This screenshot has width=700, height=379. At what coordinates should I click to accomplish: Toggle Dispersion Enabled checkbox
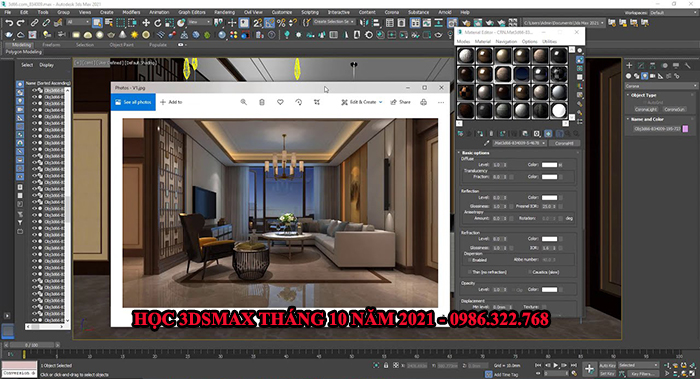[470, 260]
